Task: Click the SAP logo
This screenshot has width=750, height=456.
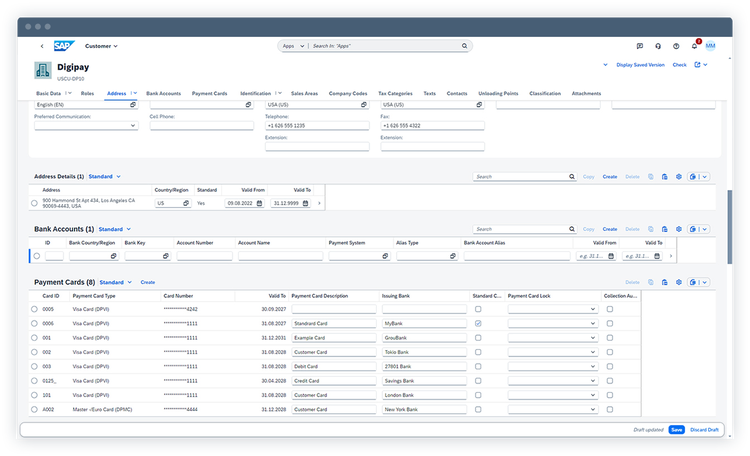Action: tap(64, 46)
